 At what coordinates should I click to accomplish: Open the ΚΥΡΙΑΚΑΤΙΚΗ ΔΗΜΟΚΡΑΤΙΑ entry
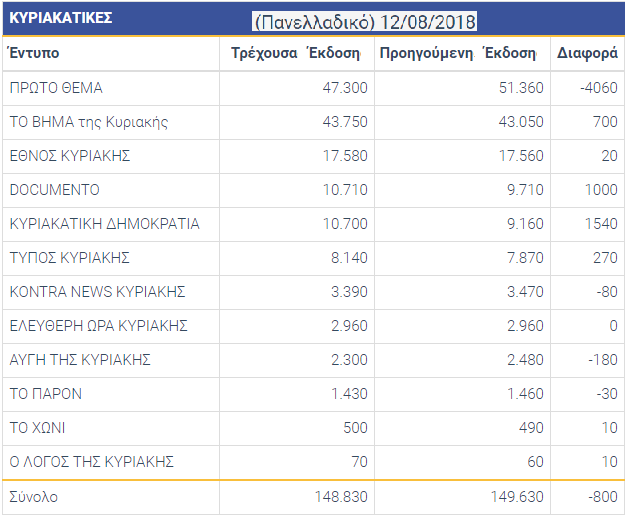[x=105, y=224]
